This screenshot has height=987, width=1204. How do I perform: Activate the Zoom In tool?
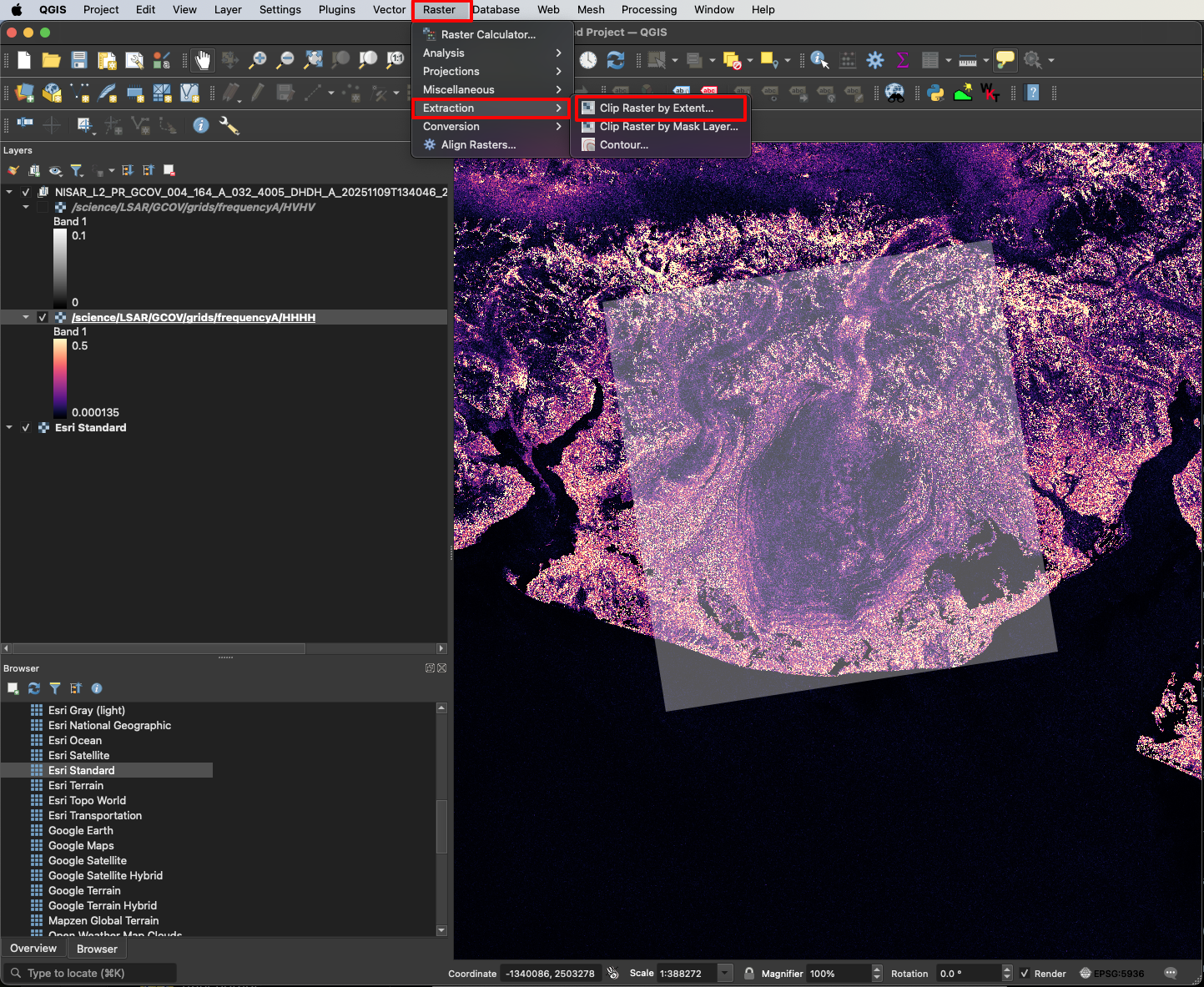click(x=258, y=59)
